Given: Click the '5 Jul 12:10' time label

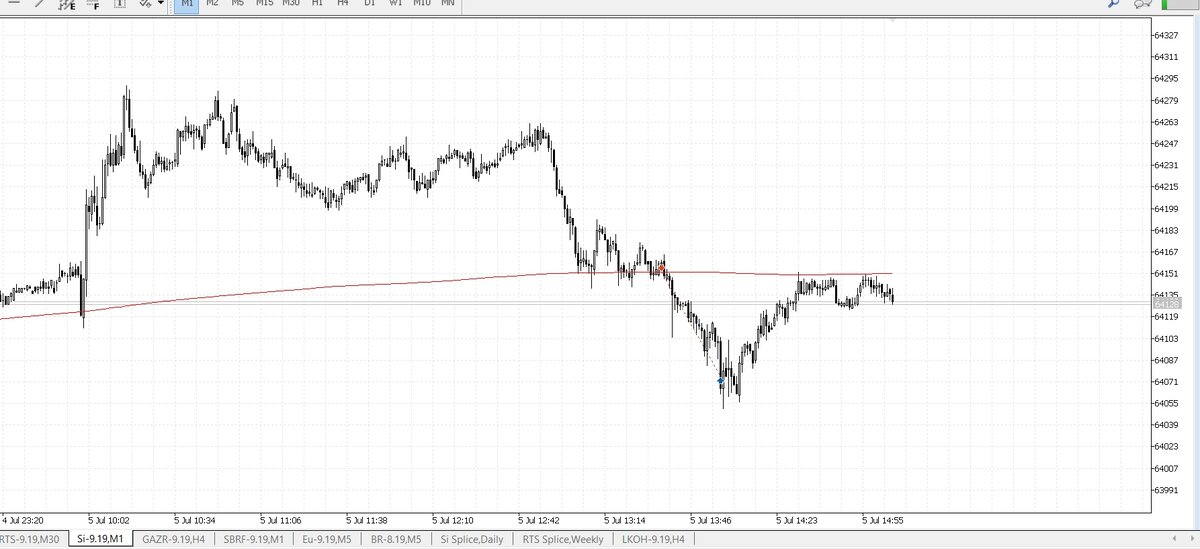Looking at the screenshot, I should (x=454, y=521).
